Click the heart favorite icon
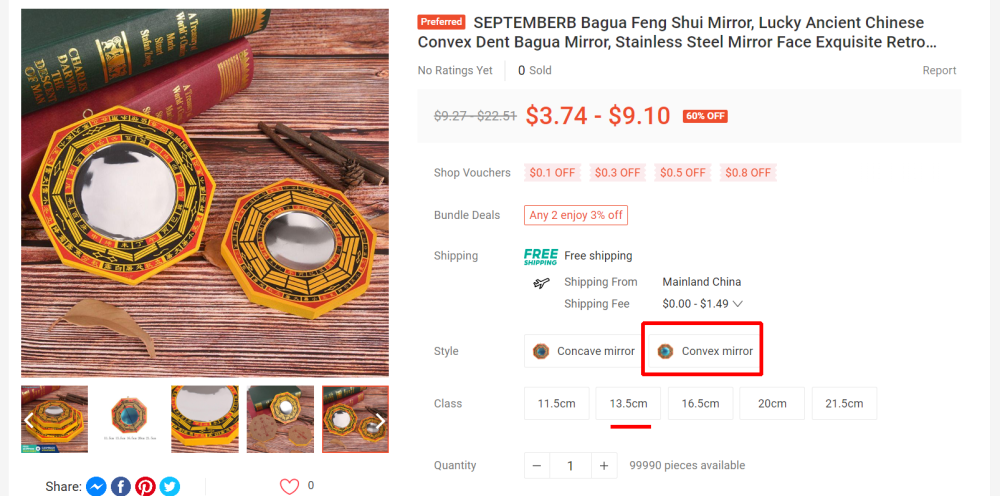The image size is (1000, 496). pyautogui.click(x=289, y=486)
